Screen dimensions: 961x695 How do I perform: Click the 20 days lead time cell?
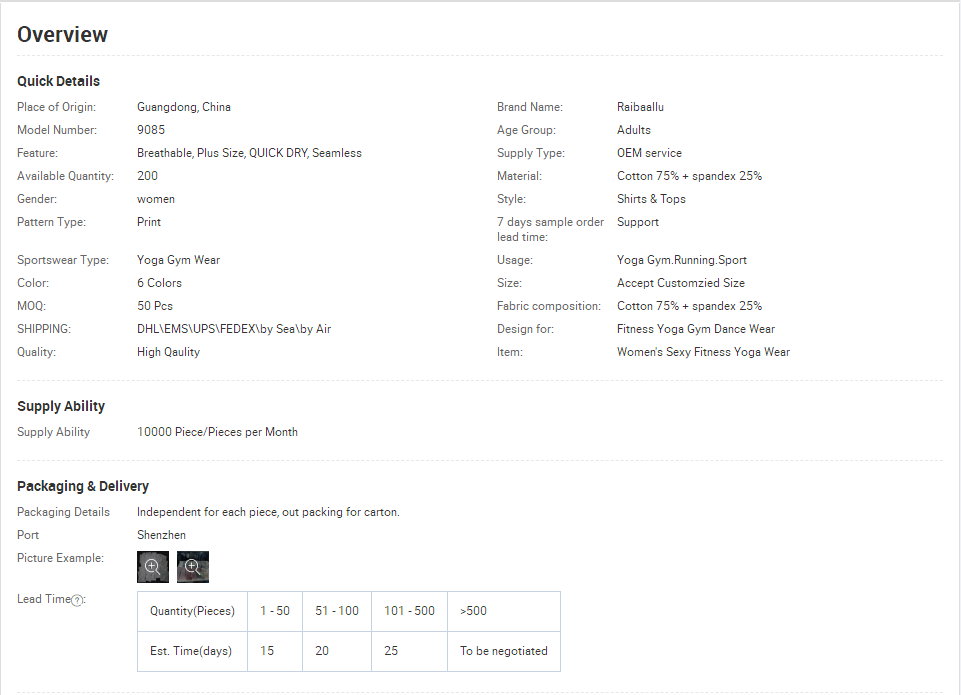tap(336, 651)
